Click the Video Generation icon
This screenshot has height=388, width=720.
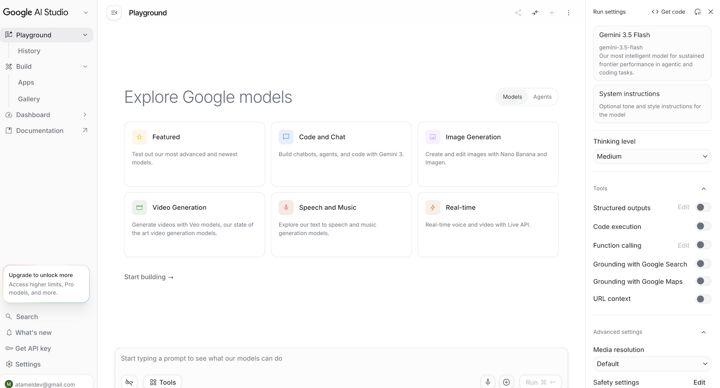(x=139, y=208)
